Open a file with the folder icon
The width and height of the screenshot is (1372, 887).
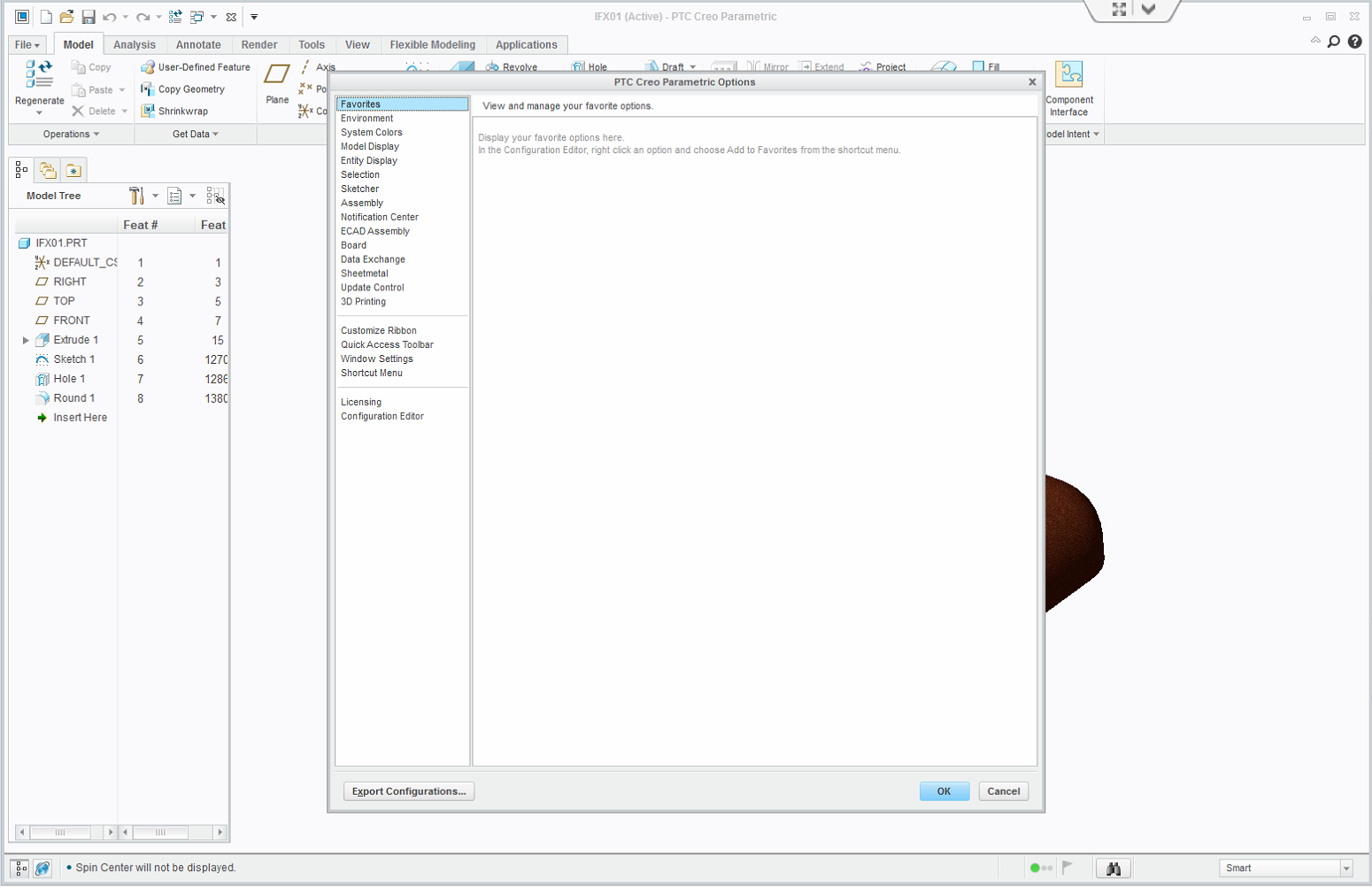click(x=66, y=17)
